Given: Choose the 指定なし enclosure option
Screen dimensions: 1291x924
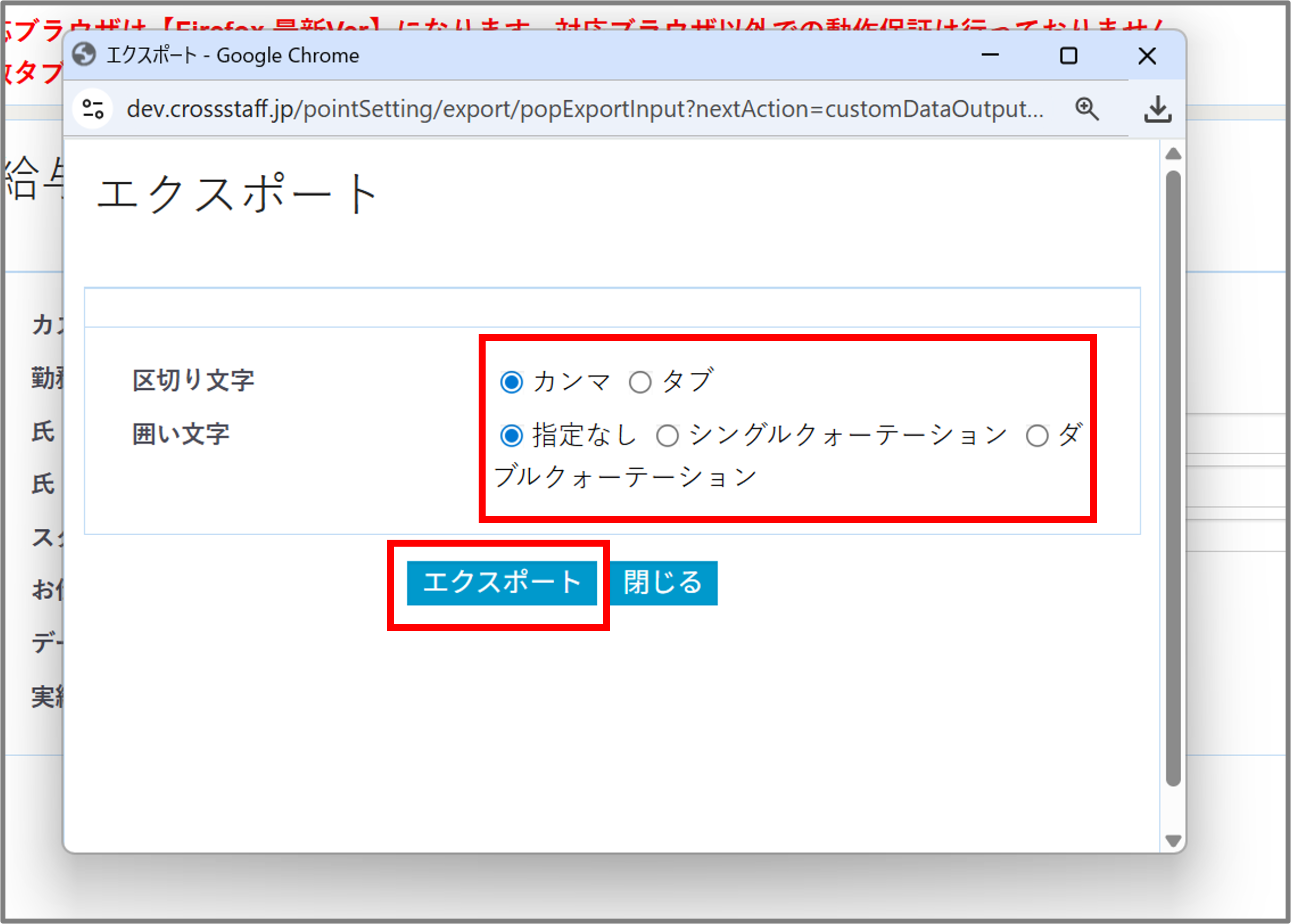Looking at the screenshot, I should click(x=511, y=436).
